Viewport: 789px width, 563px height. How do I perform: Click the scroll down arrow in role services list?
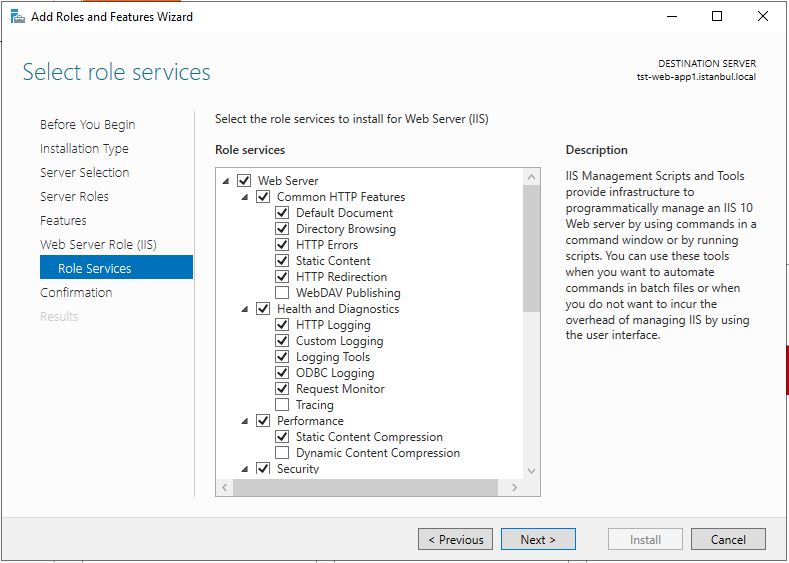point(531,471)
